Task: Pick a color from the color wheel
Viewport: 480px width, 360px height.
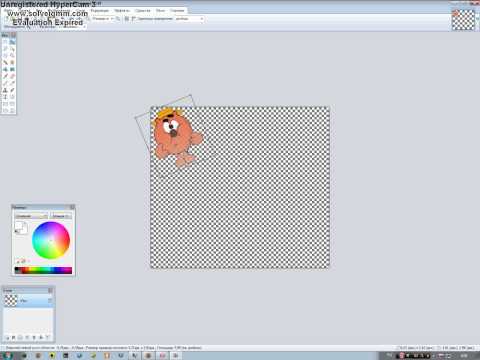Action: (51, 240)
